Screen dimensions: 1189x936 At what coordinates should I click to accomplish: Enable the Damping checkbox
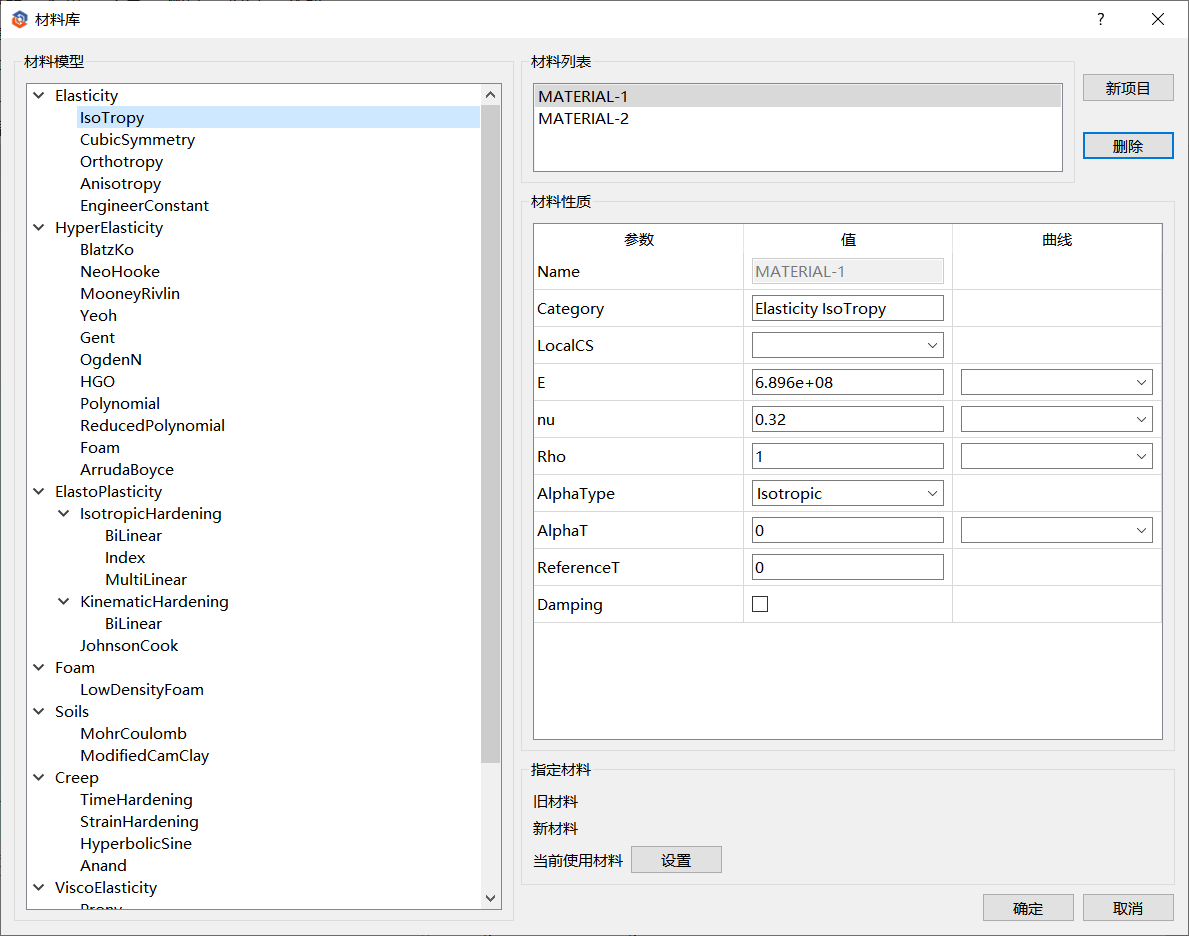coord(760,604)
